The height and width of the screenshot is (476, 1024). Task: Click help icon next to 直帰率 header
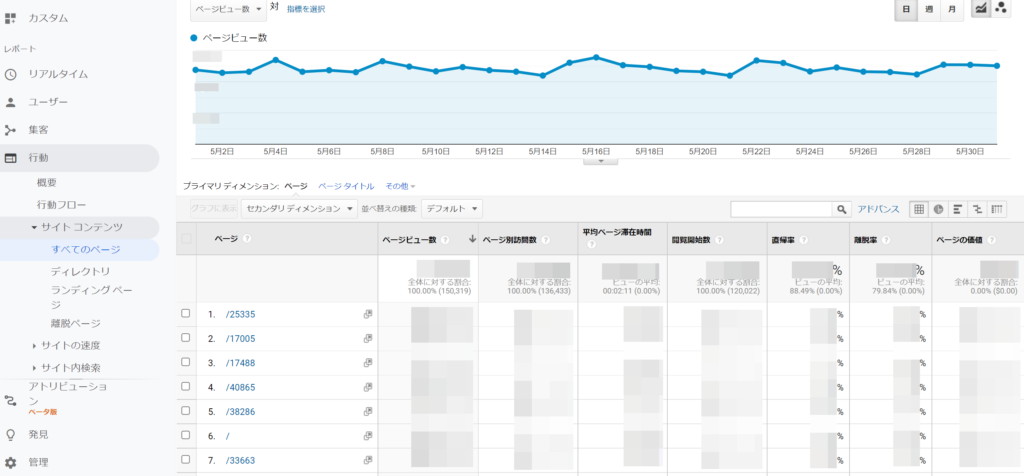click(803, 240)
